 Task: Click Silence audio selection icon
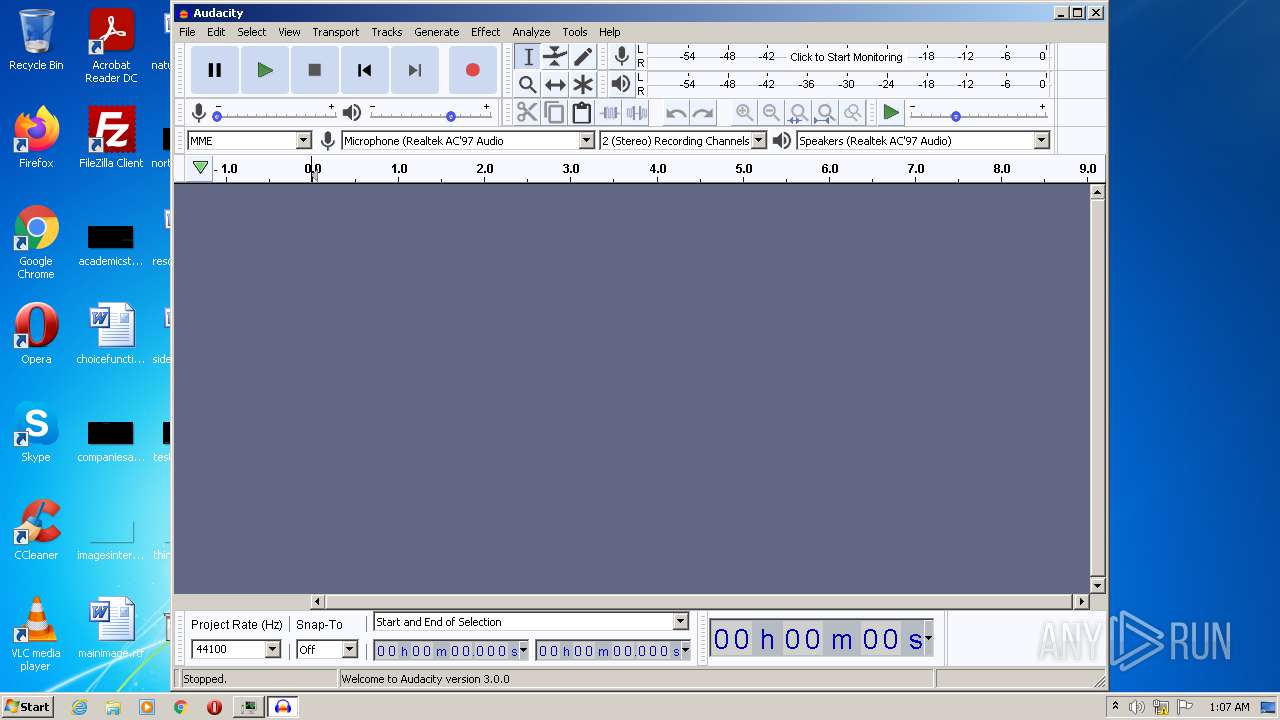[x=636, y=113]
